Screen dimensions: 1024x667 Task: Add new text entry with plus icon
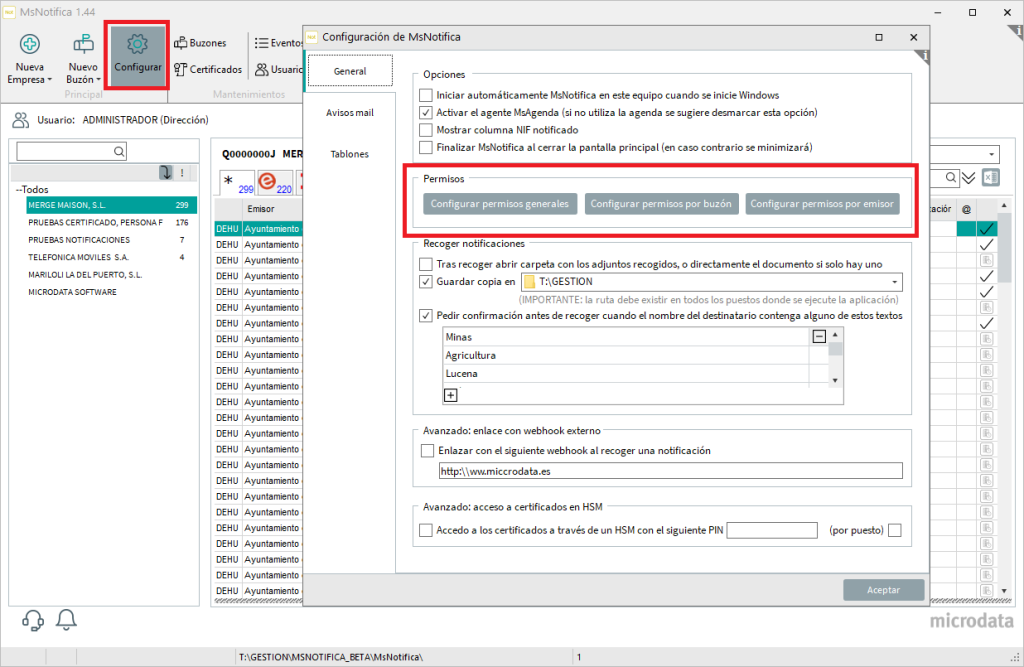[x=451, y=395]
